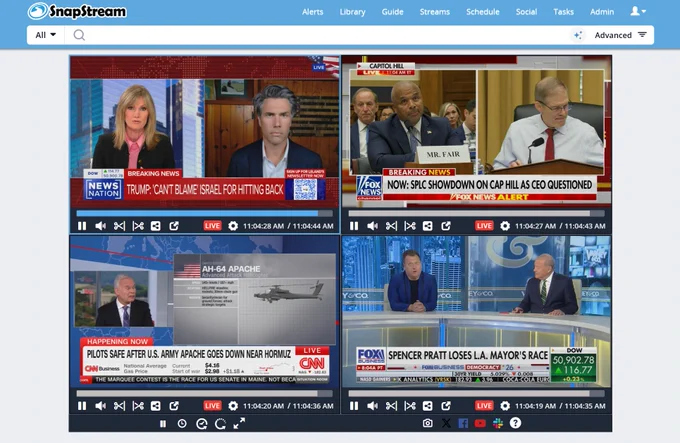Pause the Fox Business stream player

[354, 406]
